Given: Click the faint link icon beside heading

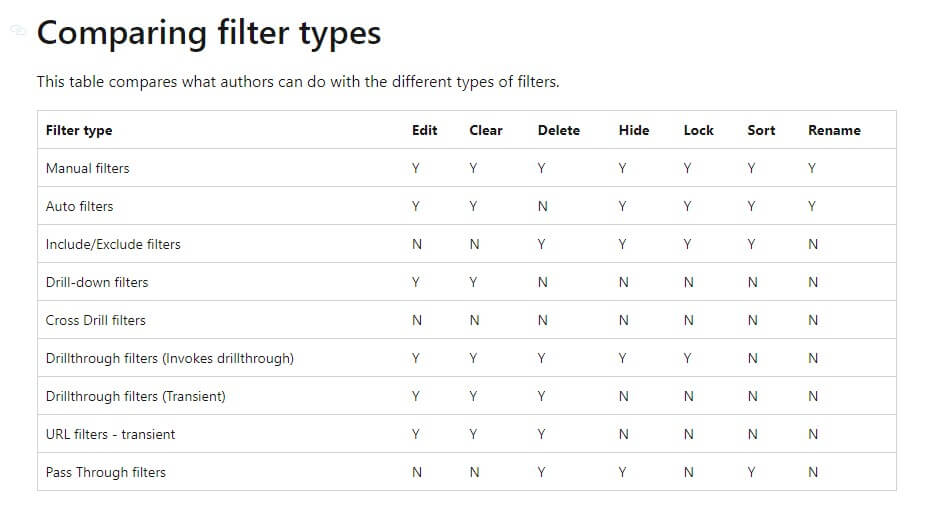Looking at the screenshot, I should pos(18,30).
